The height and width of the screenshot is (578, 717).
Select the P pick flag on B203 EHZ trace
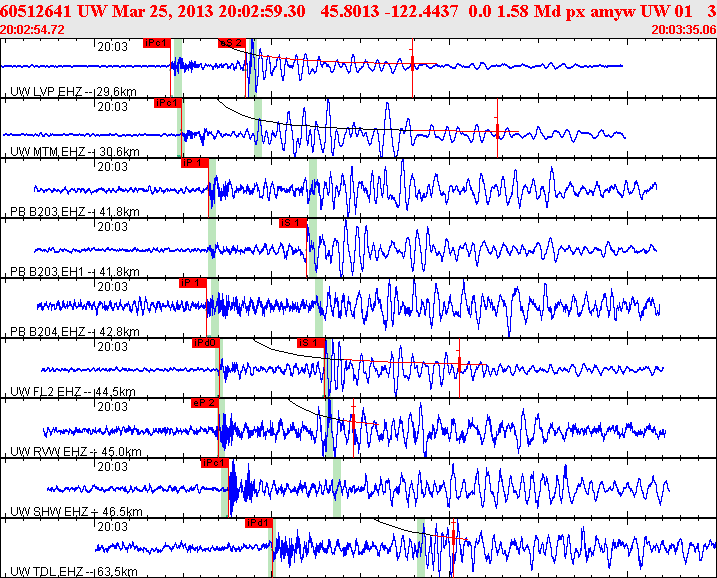click(194, 163)
